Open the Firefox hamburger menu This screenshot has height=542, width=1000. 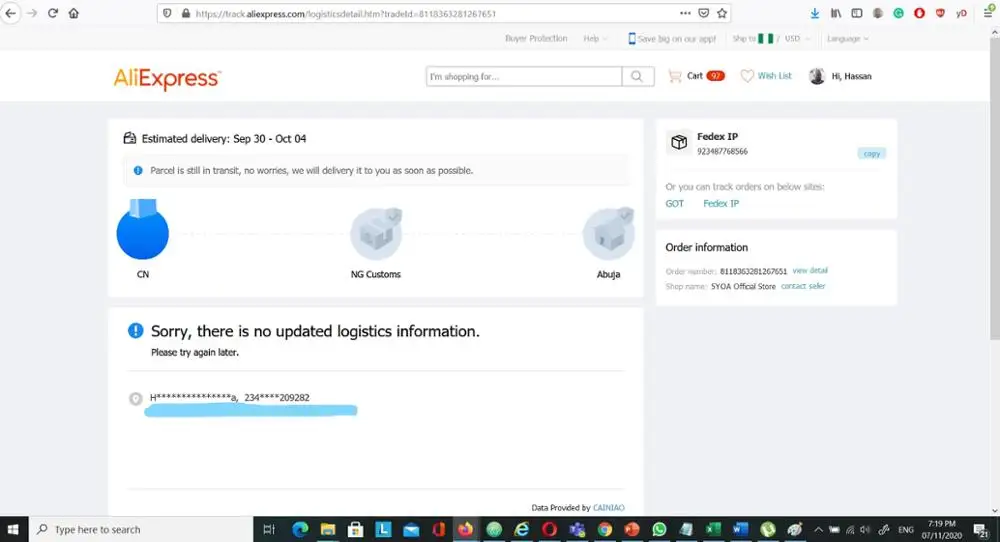click(x=987, y=13)
